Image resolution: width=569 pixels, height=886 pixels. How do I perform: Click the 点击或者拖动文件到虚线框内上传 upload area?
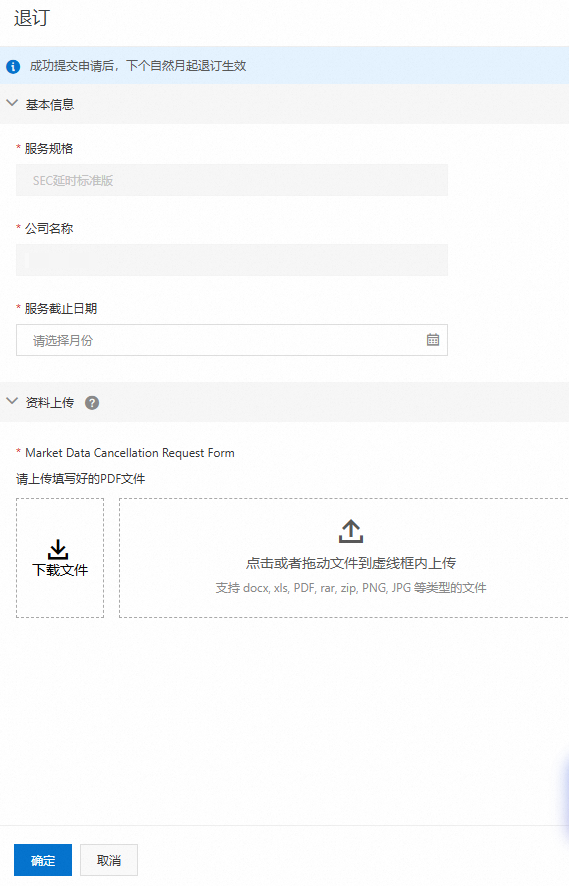(344, 558)
